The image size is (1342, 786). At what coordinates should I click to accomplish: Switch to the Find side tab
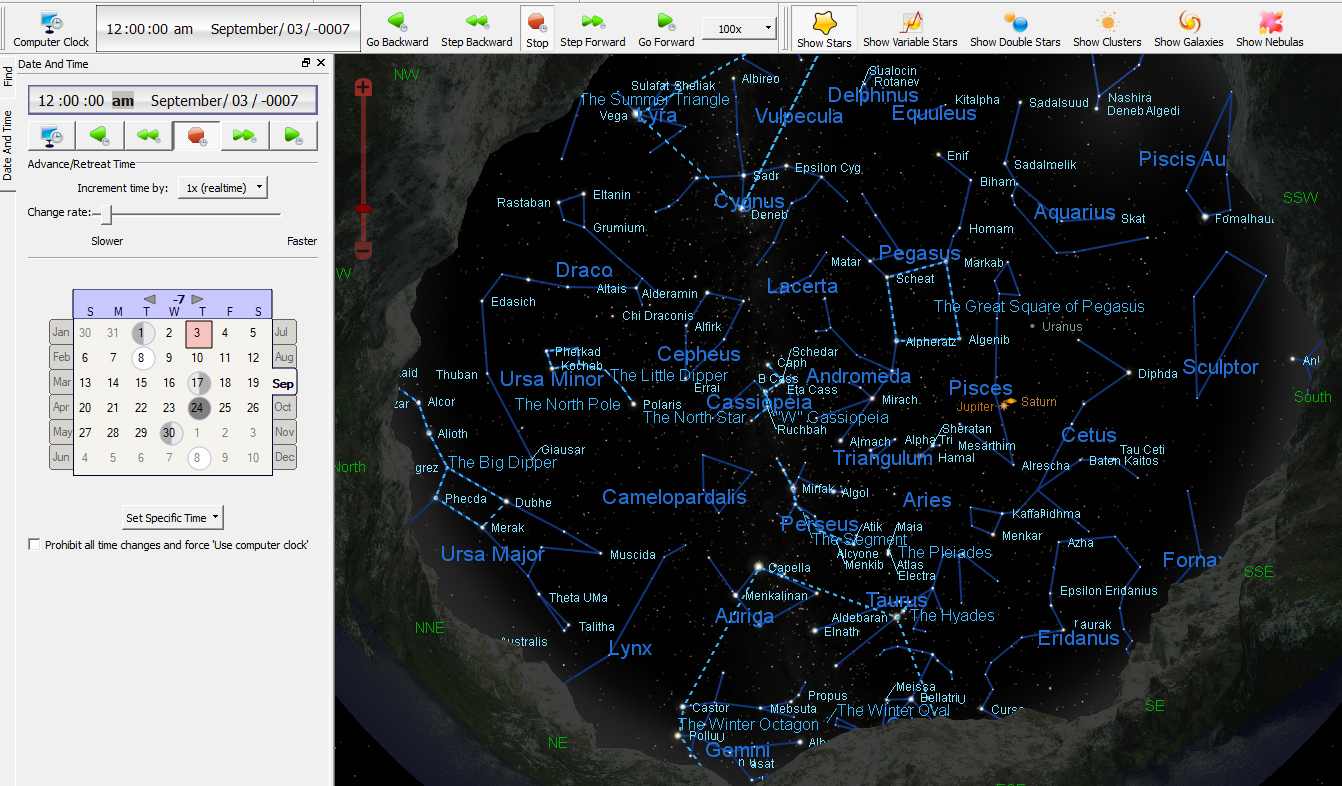(8, 77)
